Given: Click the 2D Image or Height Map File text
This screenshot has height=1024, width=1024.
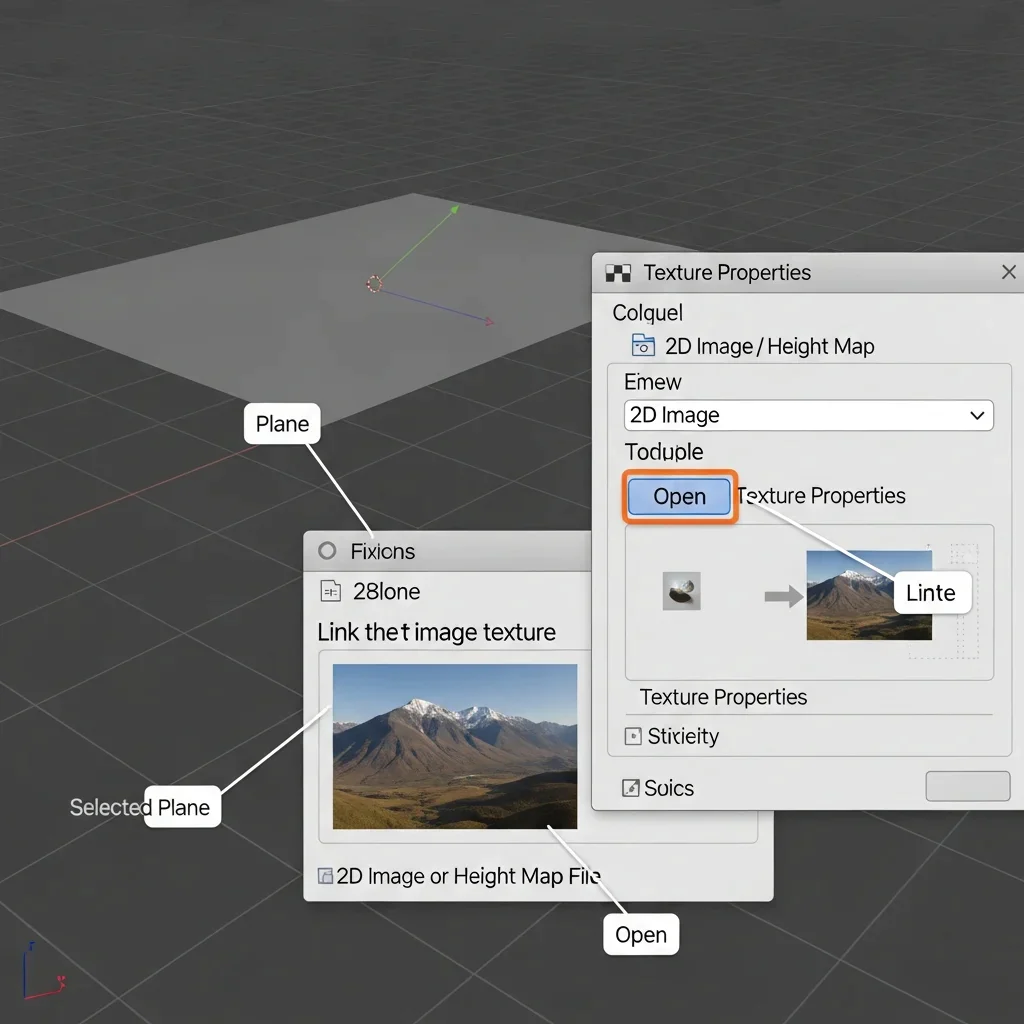Looking at the screenshot, I should click(x=469, y=876).
